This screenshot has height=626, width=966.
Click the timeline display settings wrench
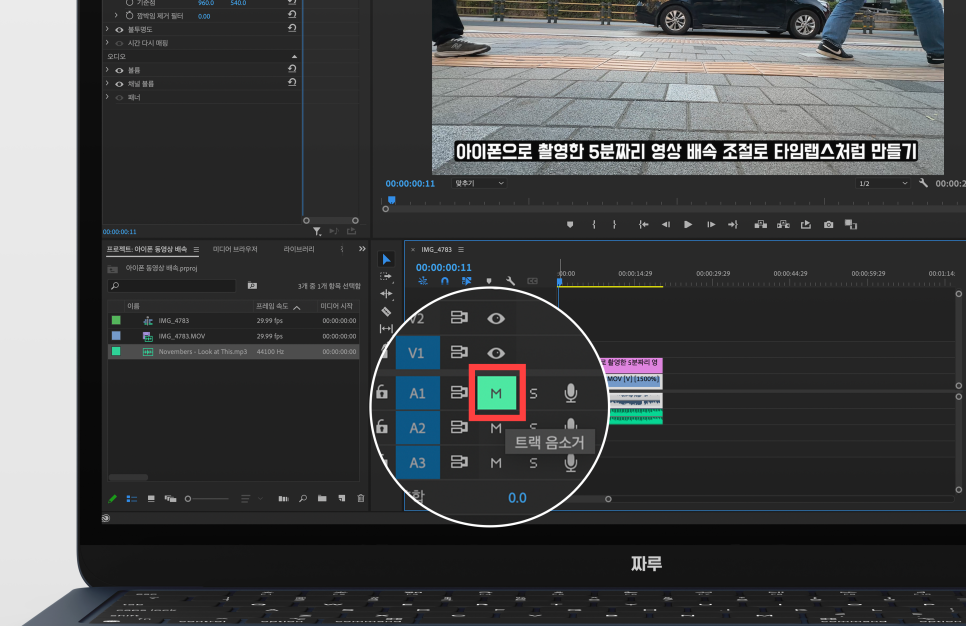[510, 281]
